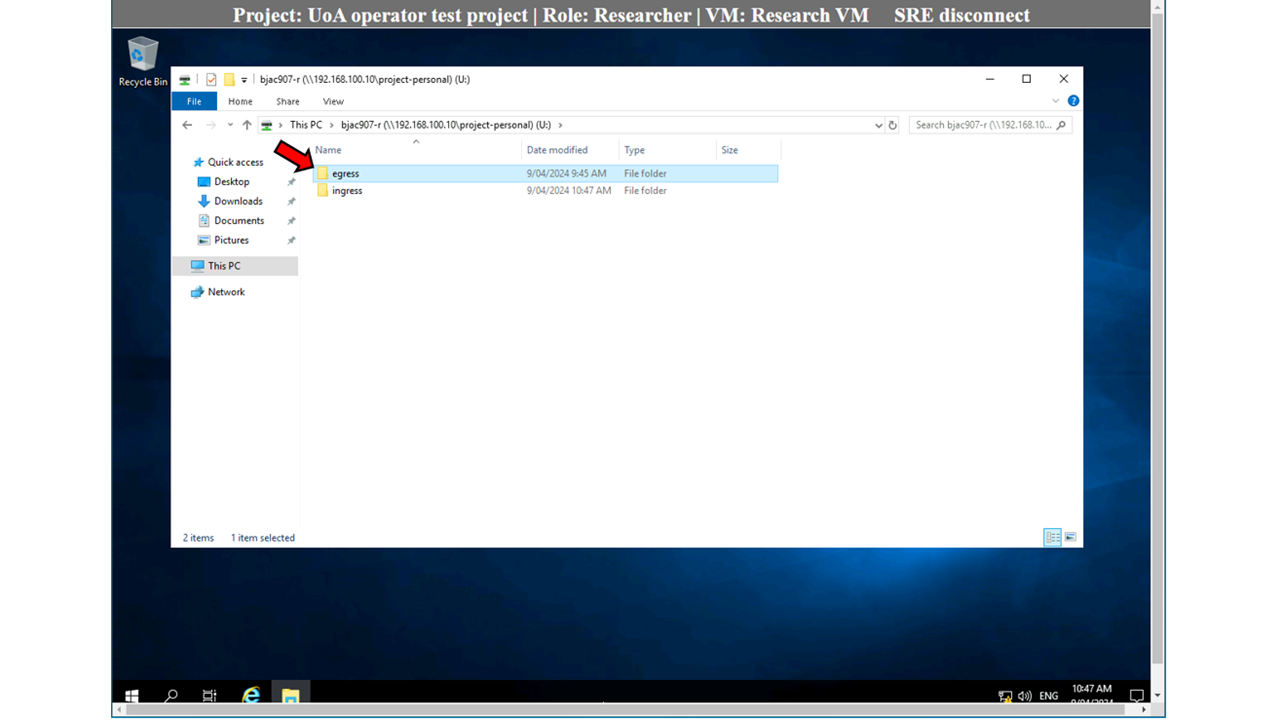Screen dimensions: 1280x720
Task: Select Network in navigation pane
Action: pyautogui.click(x=226, y=292)
